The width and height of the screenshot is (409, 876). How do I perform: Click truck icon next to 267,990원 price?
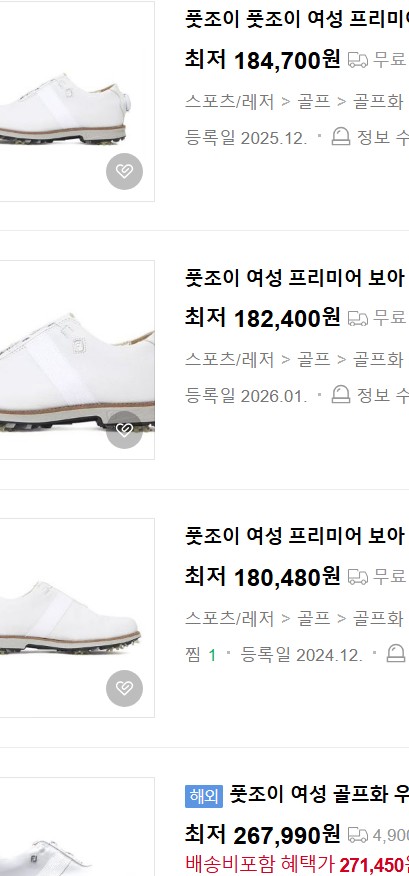pyautogui.click(x=358, y=835)
